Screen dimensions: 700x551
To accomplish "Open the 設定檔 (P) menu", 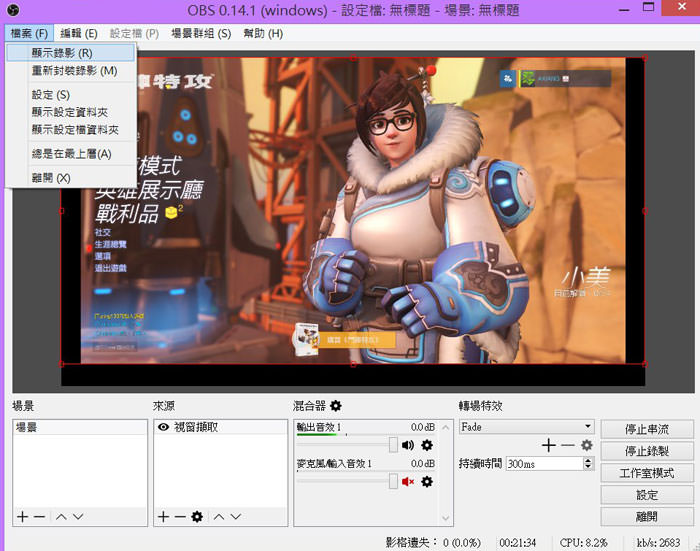I will [x=134, y=33].
